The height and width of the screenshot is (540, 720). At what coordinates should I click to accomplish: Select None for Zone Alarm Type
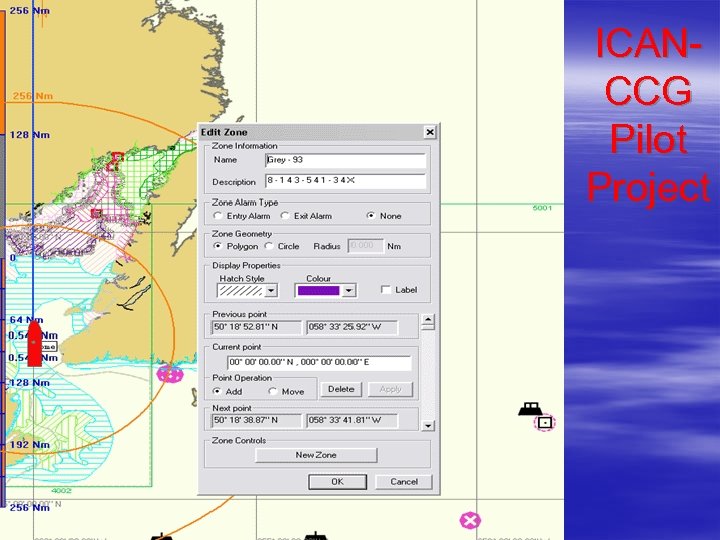tap(371, 215)
